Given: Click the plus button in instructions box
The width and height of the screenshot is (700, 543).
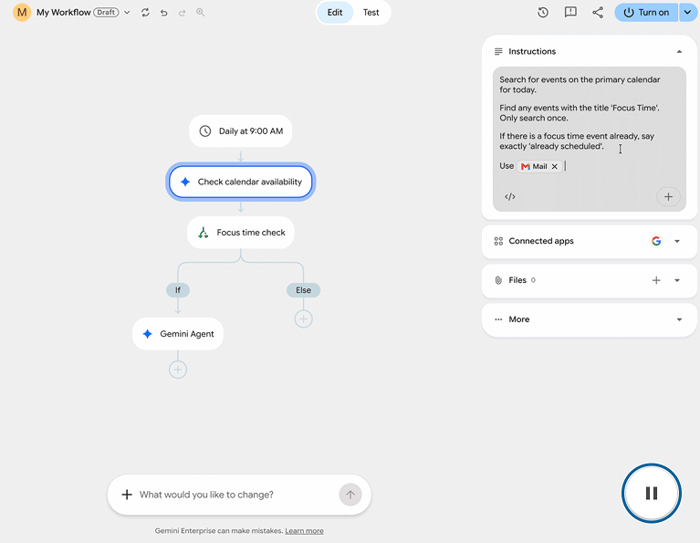Looking at the screenshot, I should click(x=668, y=196).
